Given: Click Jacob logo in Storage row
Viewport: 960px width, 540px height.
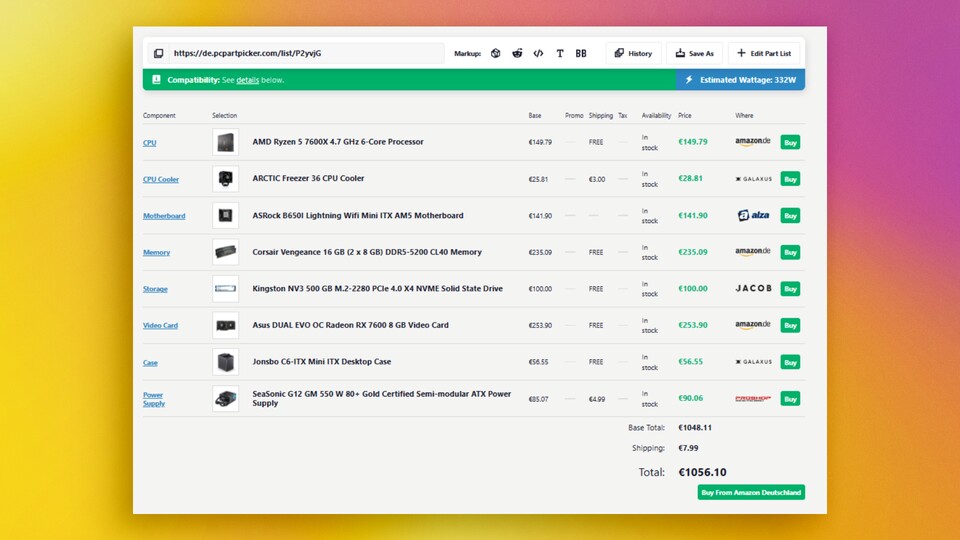Looking at the screenshot, I should pyautogui.click(x=754, y=288).
